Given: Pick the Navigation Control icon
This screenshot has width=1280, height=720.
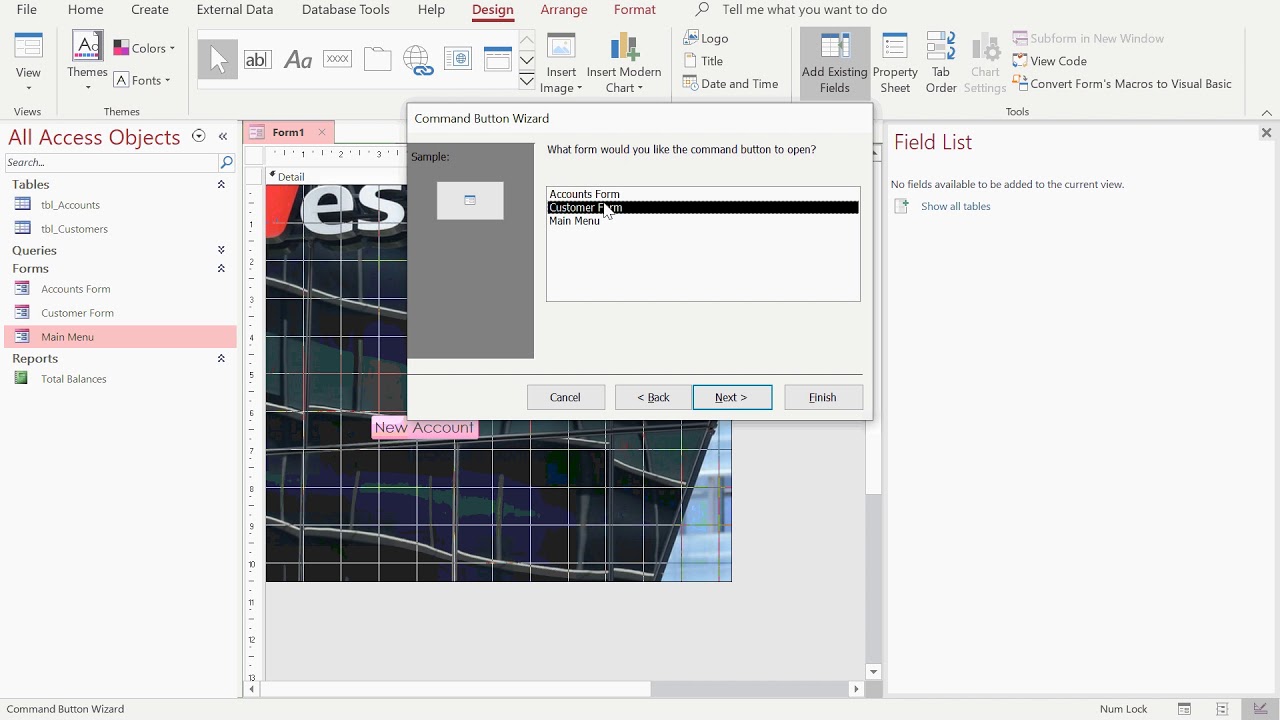Looking at the screenshot, I should pyautogui.click(x=498, y=59).
